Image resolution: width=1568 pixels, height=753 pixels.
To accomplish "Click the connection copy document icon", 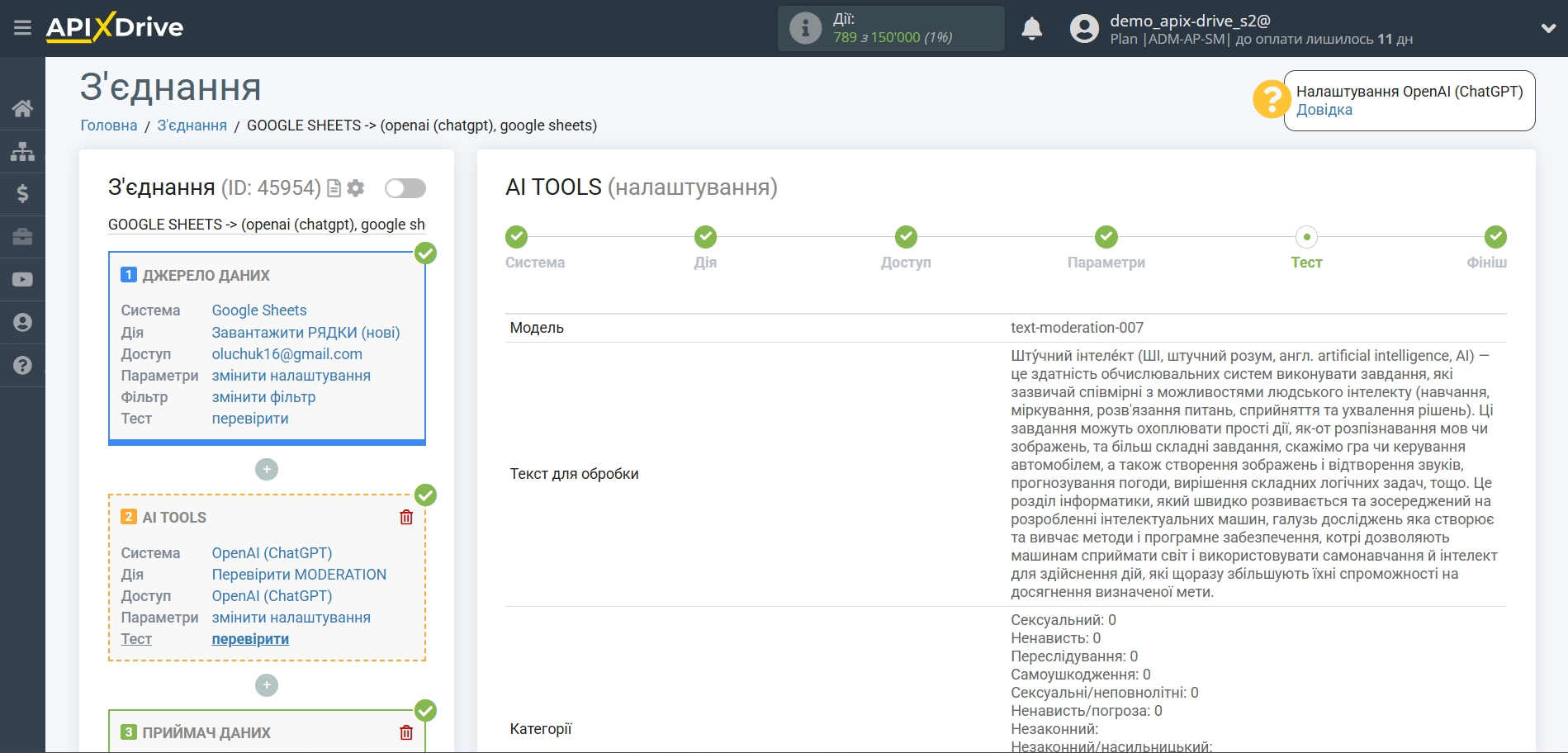I will (x=334, y=188).
